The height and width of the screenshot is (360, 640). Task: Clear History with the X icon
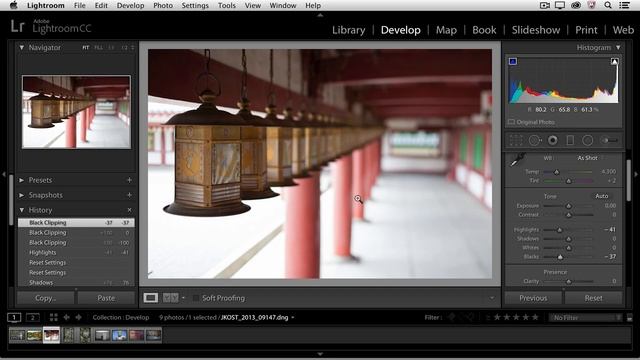(129, 210)
